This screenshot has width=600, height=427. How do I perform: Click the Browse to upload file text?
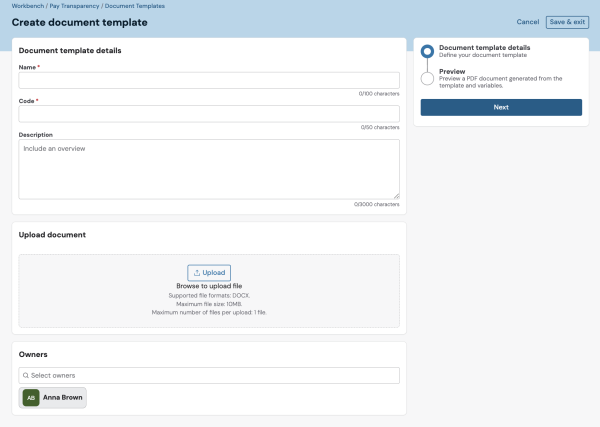(209, 286)
